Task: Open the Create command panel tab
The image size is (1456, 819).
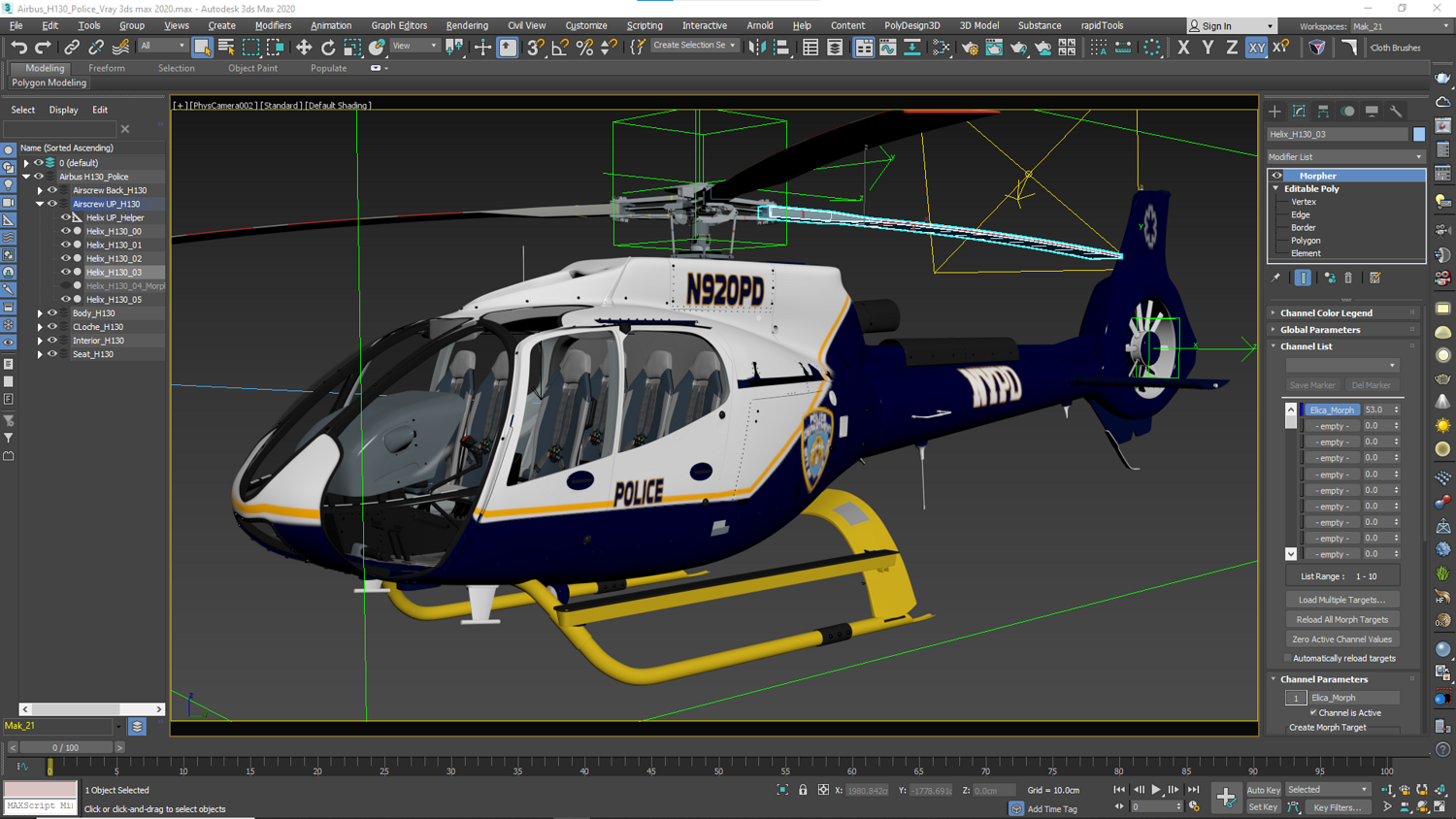Action: click(1274, 112)
